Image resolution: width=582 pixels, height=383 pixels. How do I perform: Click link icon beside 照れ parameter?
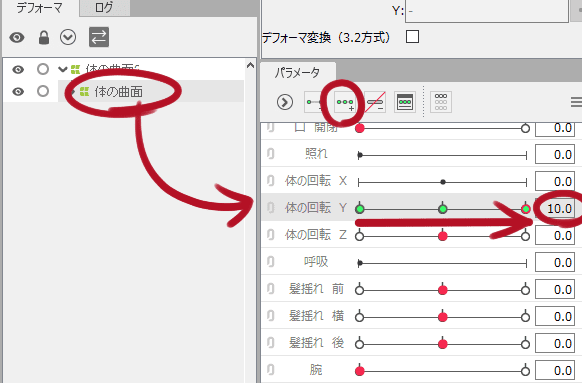271,154
